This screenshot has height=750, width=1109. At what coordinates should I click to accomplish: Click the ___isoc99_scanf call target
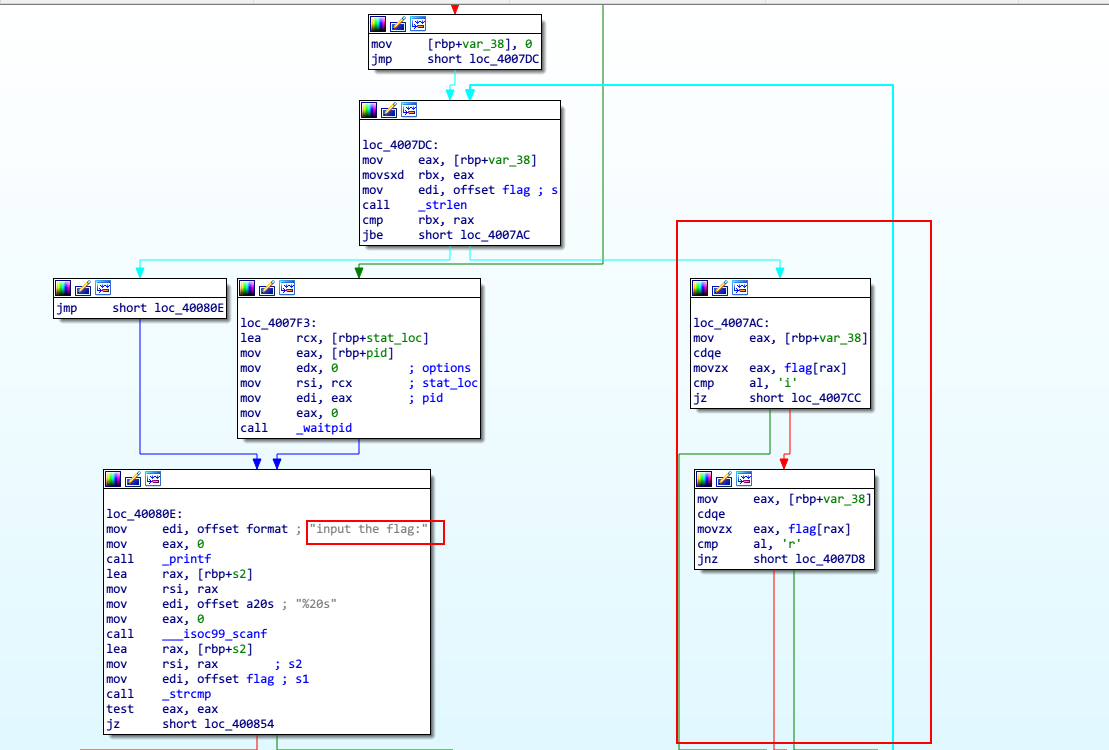tap(214, 634)
